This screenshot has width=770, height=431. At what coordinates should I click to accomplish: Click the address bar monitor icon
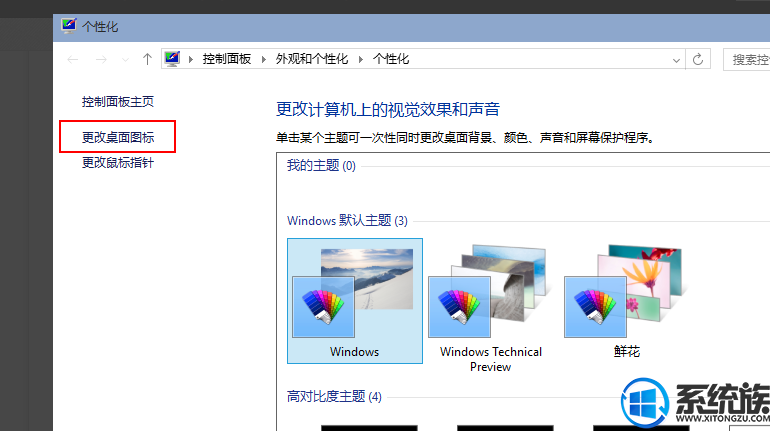[172, 59]
